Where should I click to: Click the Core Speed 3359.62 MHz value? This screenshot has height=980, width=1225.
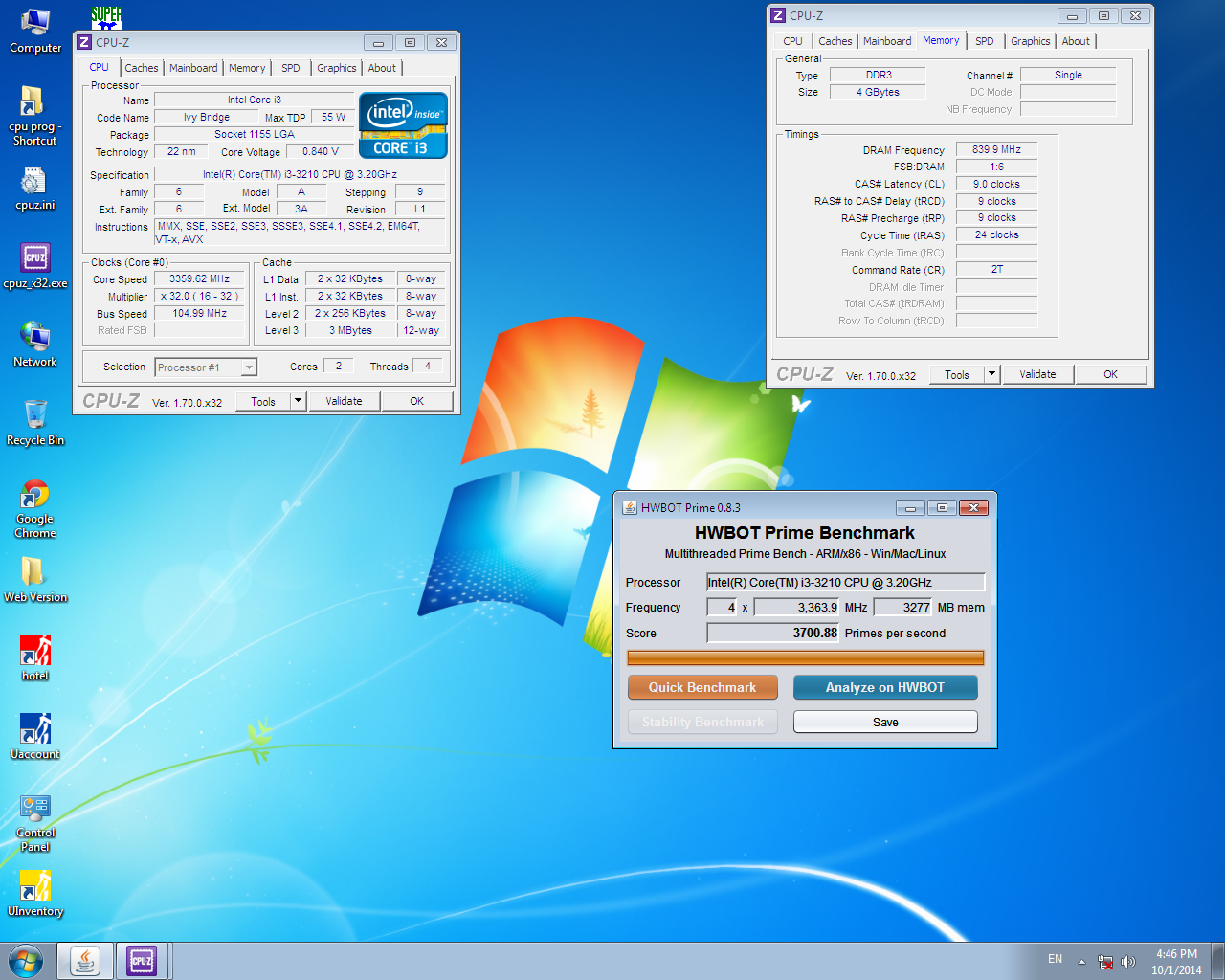point(199,278)
